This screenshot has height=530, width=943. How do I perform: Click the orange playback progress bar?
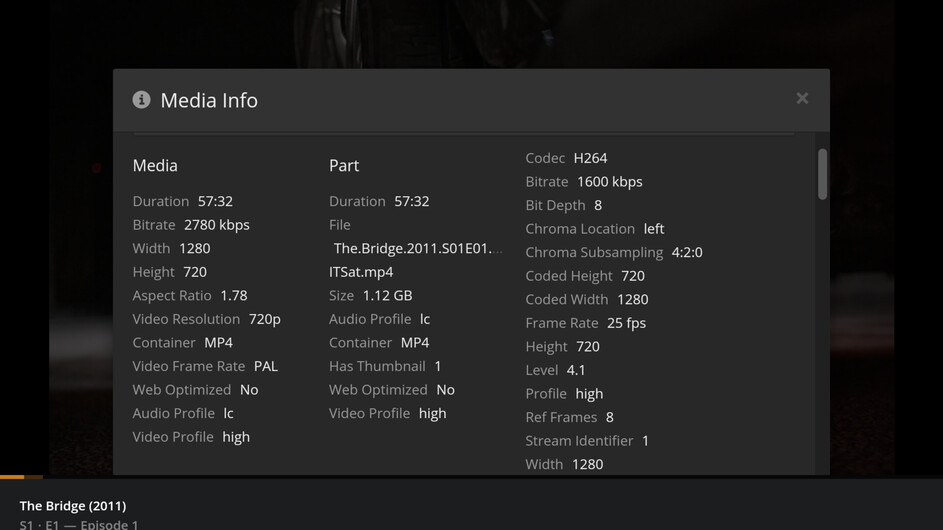(x=20, y=477)
